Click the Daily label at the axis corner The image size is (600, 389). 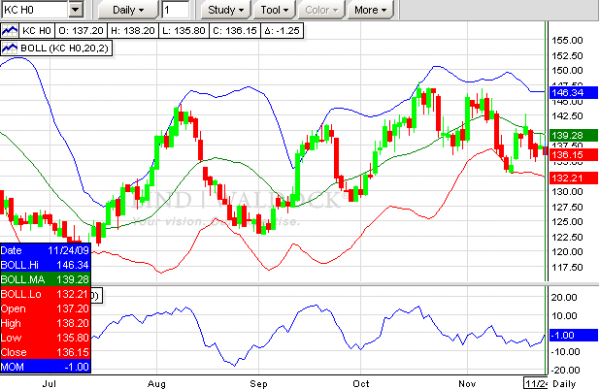click(564, 384)
